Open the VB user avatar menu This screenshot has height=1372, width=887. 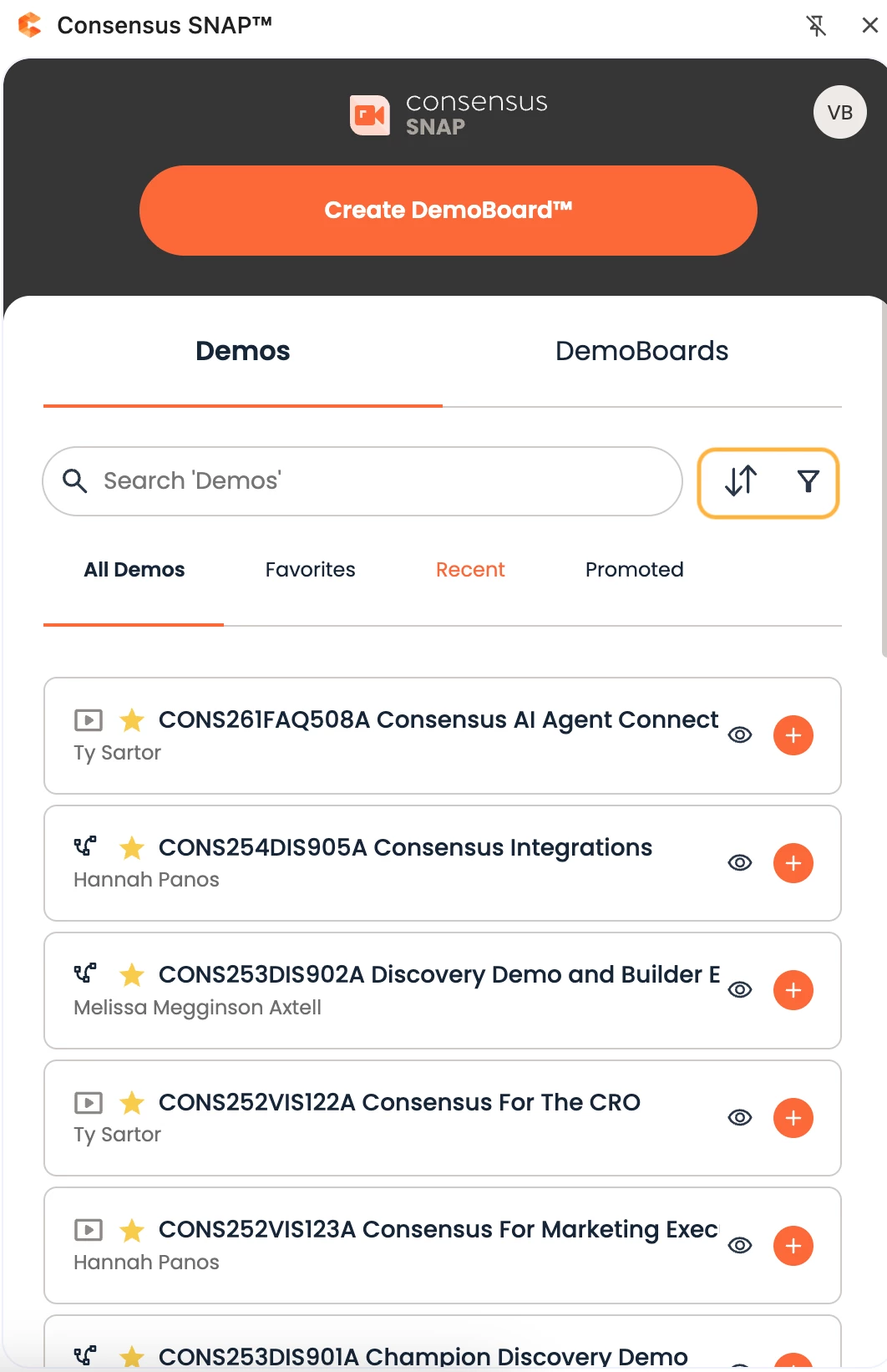(x=839, y=112)
